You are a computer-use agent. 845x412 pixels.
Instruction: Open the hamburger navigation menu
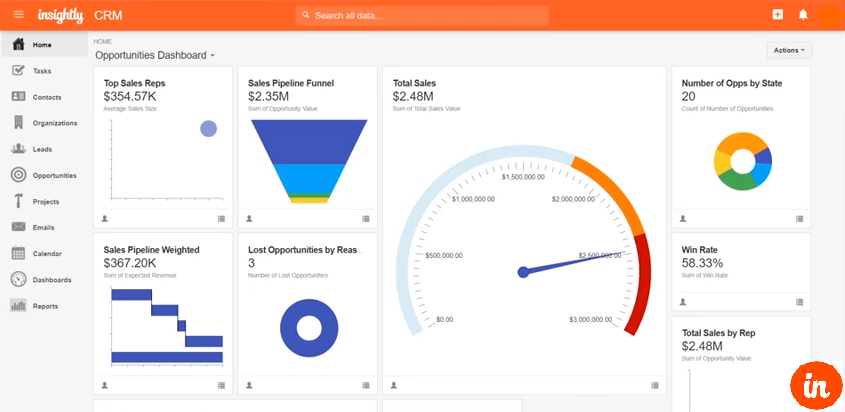[x=18, y=15]
